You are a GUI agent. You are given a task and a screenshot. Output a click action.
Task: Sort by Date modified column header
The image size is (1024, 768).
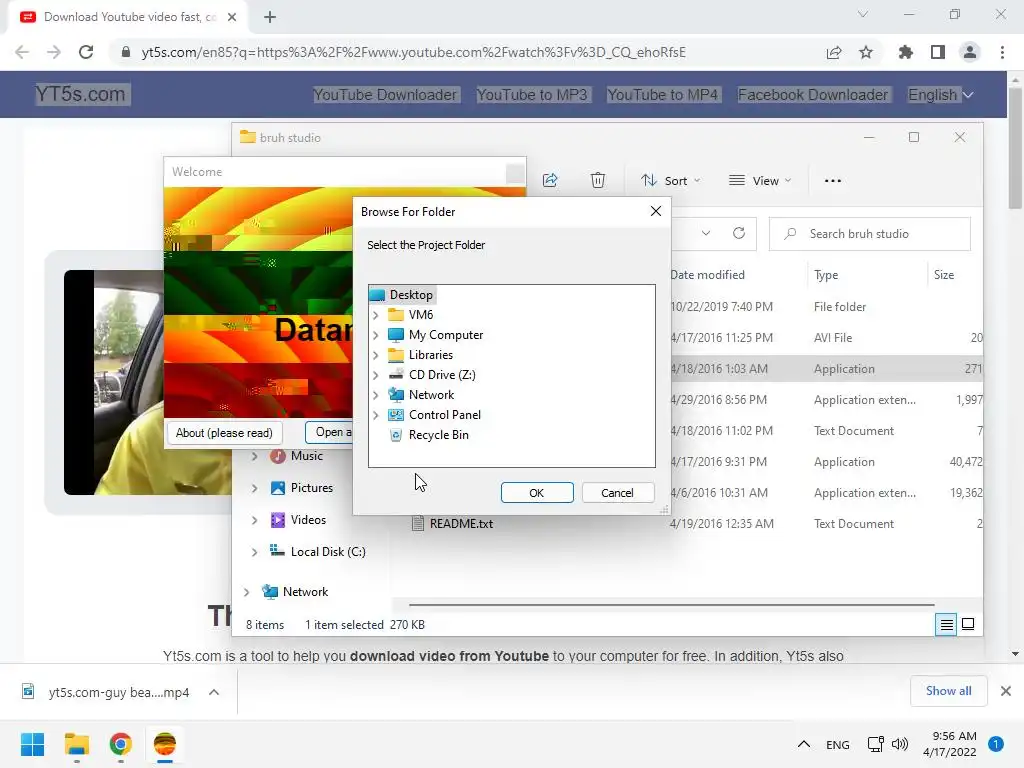tap(707, 275)
